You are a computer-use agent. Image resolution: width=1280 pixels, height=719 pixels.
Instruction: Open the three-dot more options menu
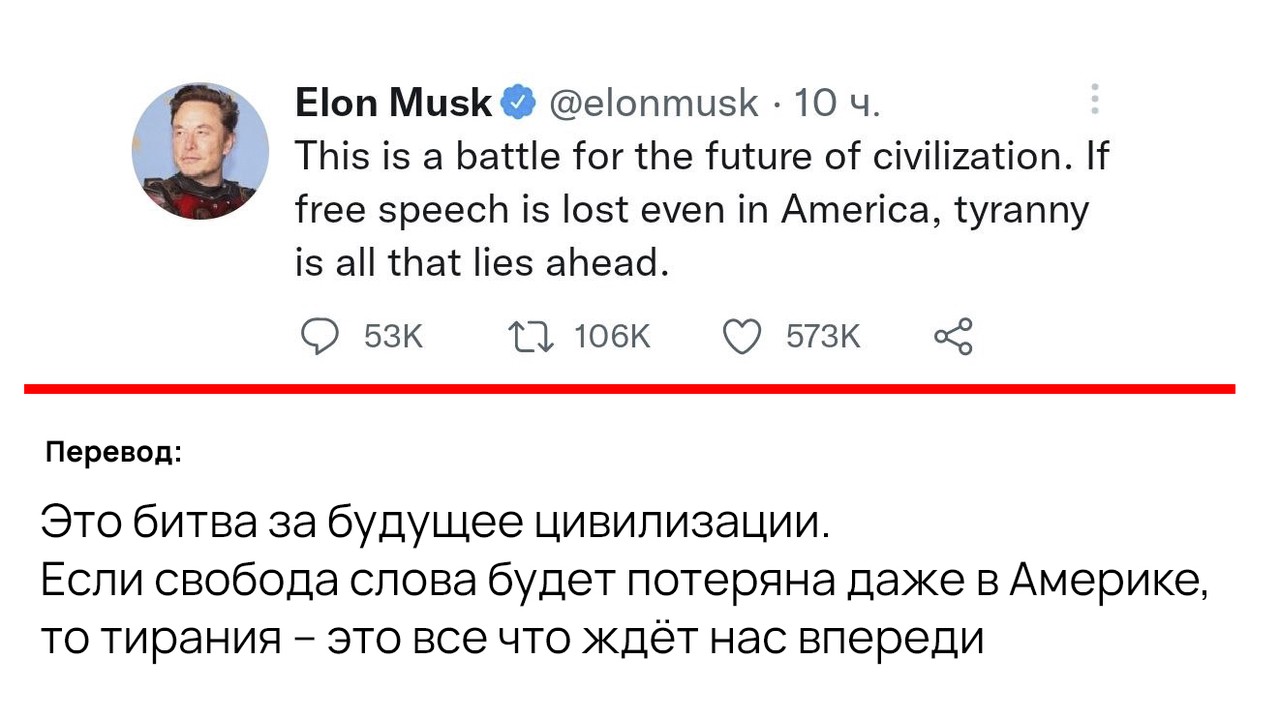(x=1095, y=100)
